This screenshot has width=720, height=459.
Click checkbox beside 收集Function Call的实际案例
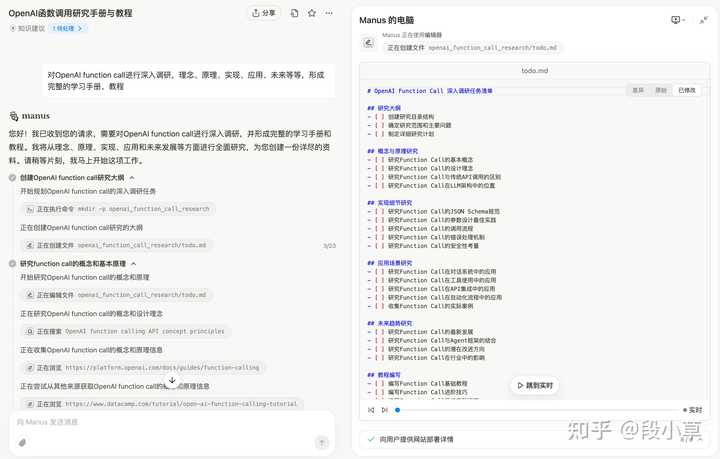379,306
